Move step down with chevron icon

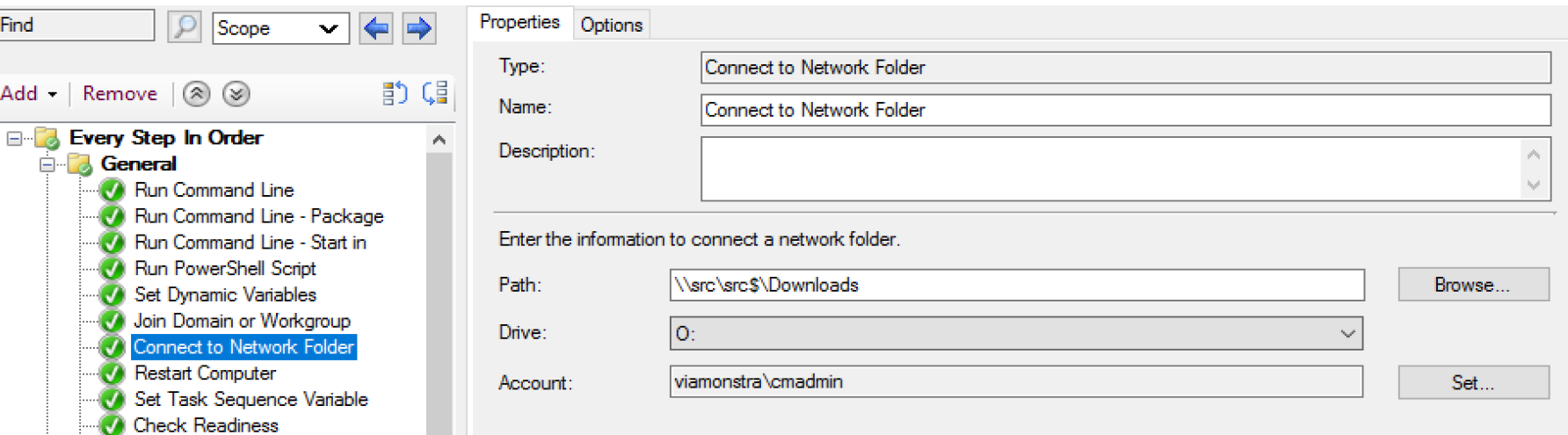pyautogui.click(x=236, y=94)
